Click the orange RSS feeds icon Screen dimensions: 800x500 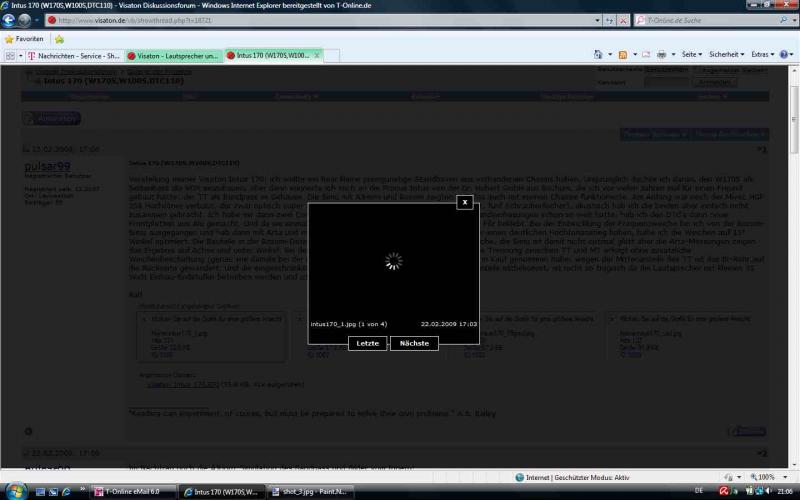pyautogui.click(x=622, y=54)
